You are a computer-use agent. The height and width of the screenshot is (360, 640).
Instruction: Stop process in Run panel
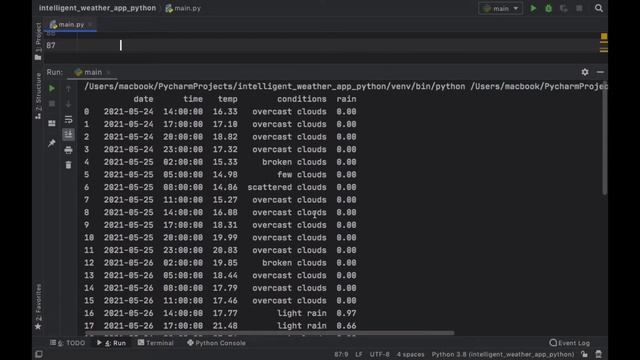pos(52,104)
